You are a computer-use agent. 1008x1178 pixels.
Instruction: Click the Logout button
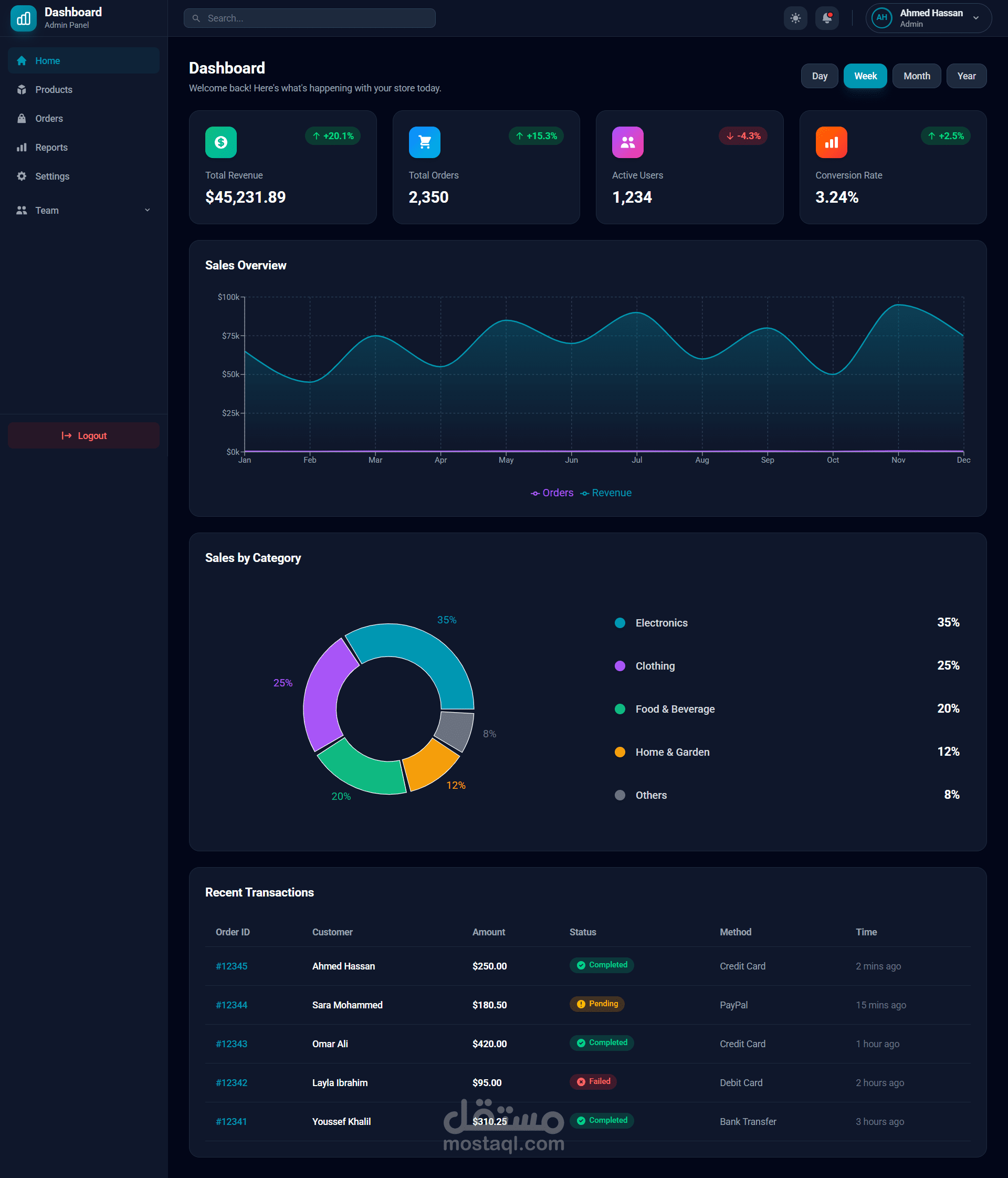tap(83, 435)
